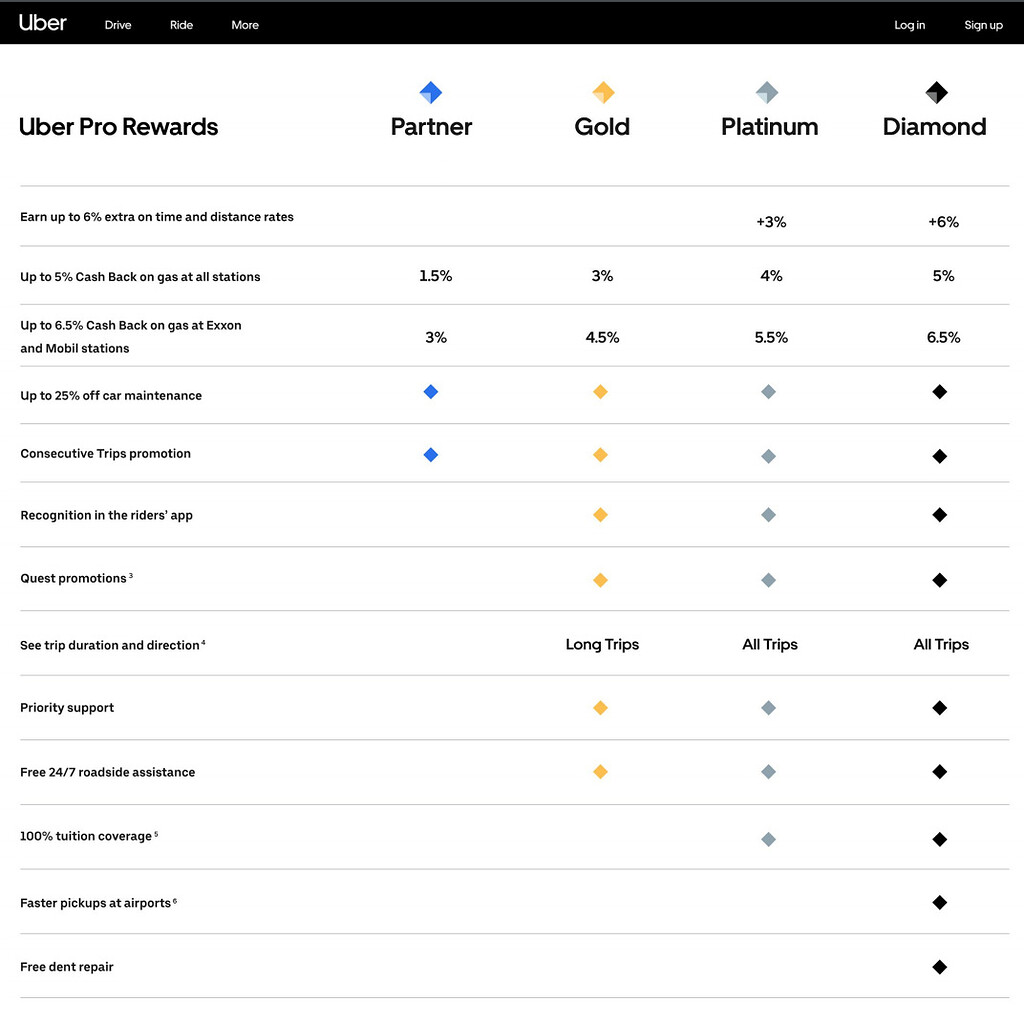This screenshot has height=1022, width=1024.
Task: Click the Log in link
Action: (909, 25)
